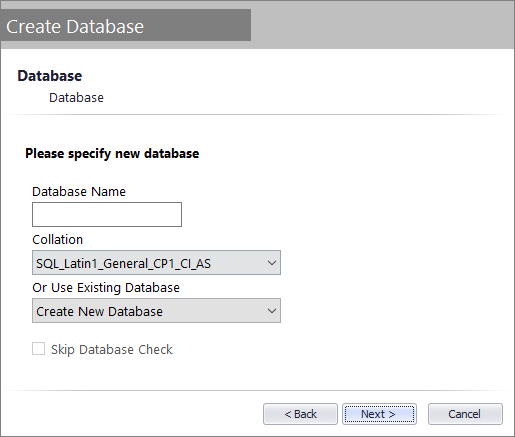Expand the Or Use Existing Database chevron

coord(272,311)
